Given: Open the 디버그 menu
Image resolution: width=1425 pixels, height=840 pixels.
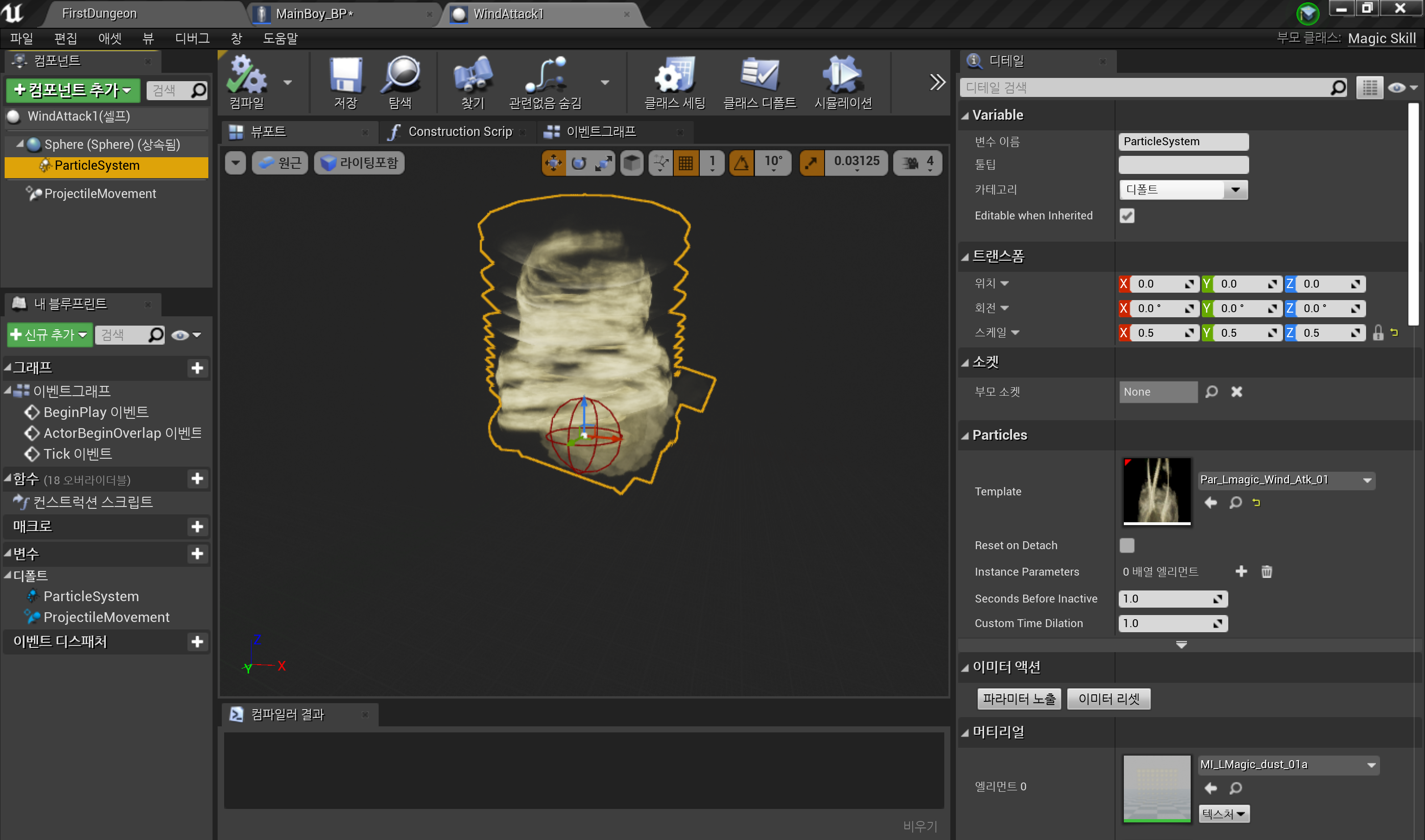Looking at the screenshot, I should tap(192, 38).
